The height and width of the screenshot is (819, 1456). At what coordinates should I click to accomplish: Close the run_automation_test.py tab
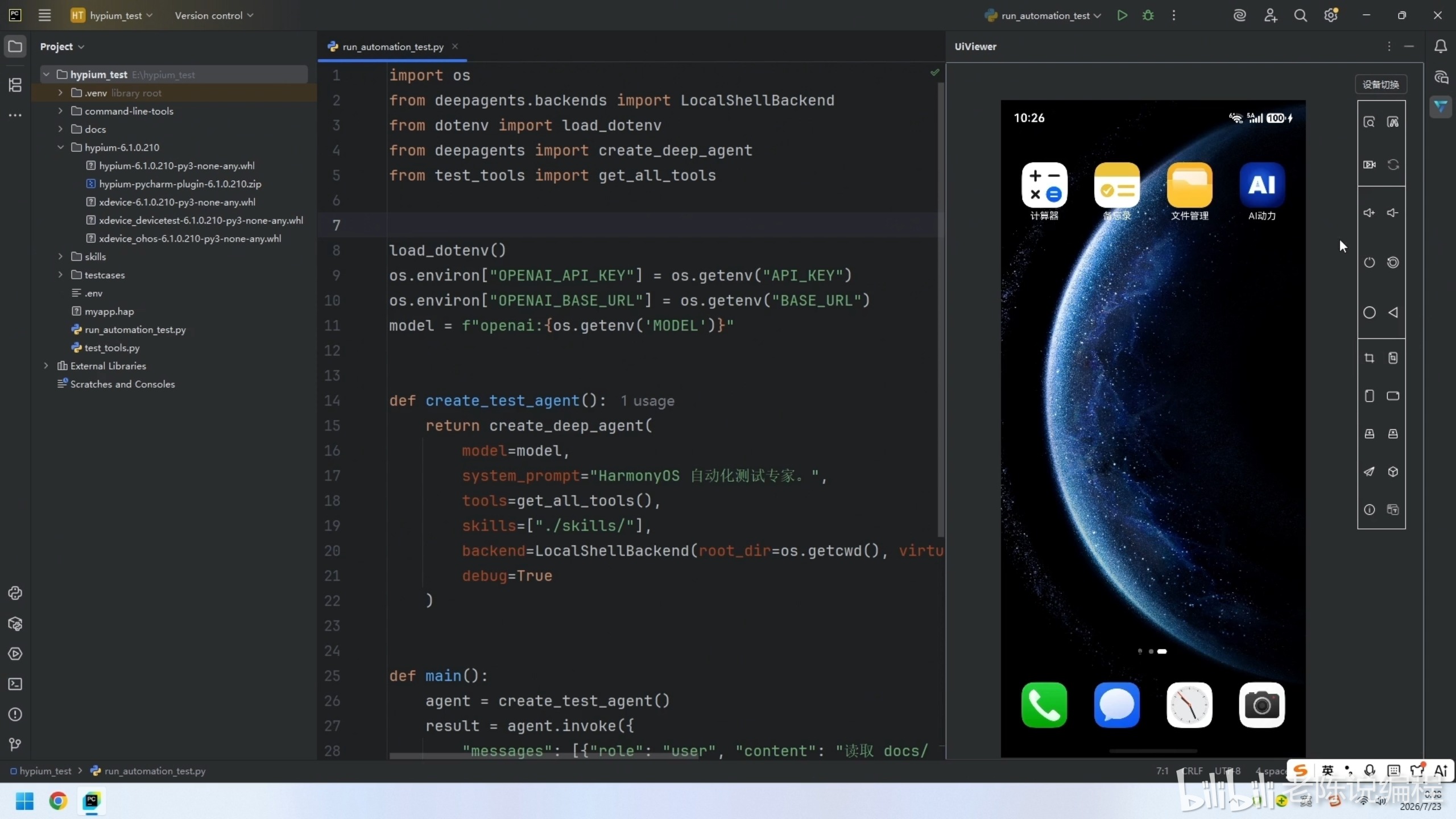(x=455, y=46)
